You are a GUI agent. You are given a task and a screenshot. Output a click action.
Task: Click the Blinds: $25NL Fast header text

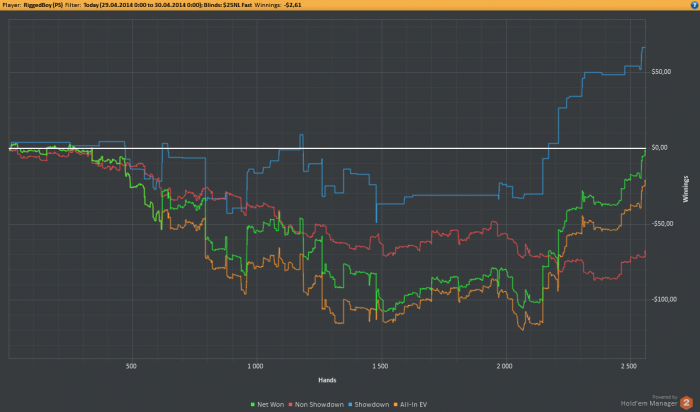[x=228, y=5]
